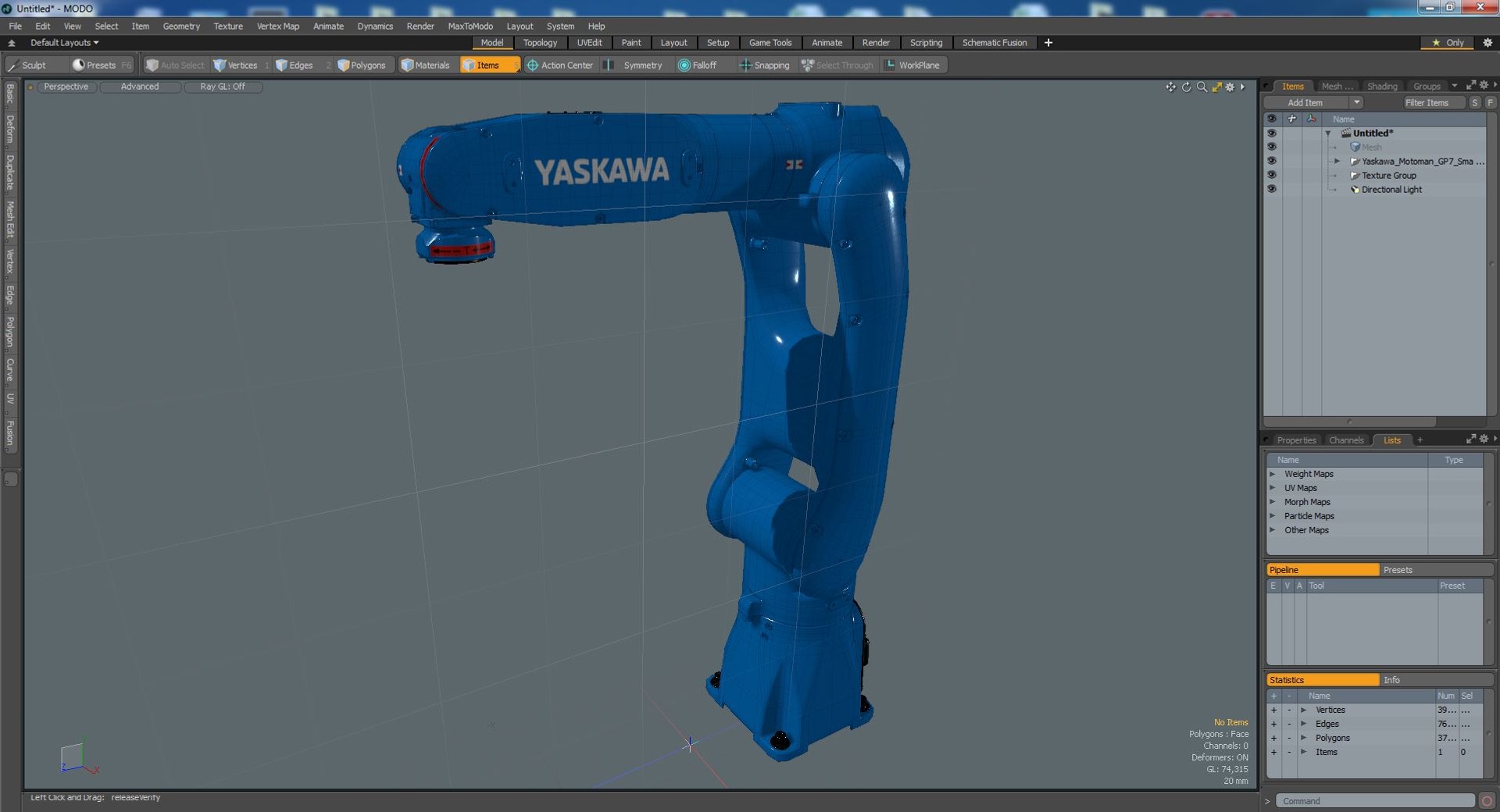Open Default Layouts dropdown
Viewport: 1500px width, 812px height.
point(64,43)
